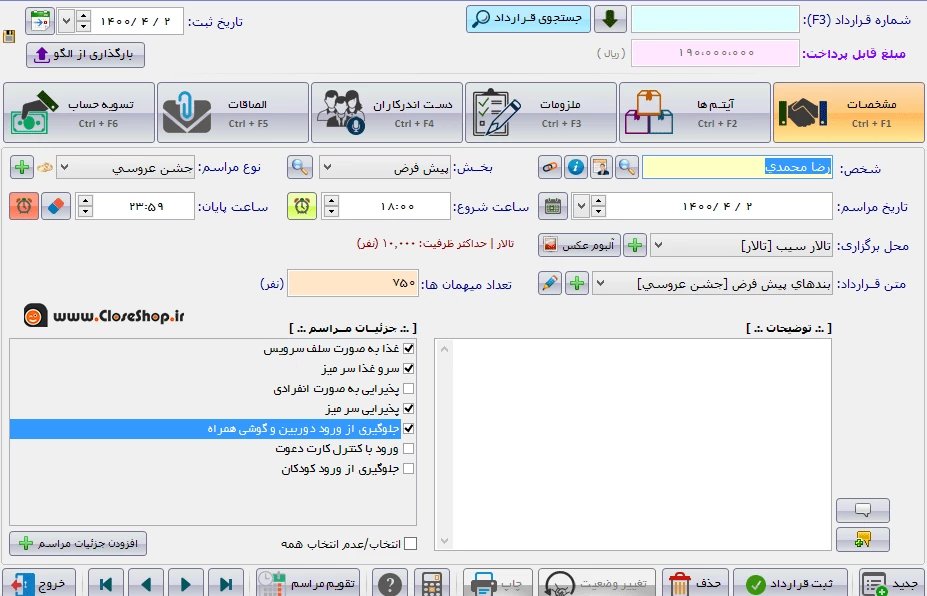
Task: Go to the last record
Action: coord(226,584)
